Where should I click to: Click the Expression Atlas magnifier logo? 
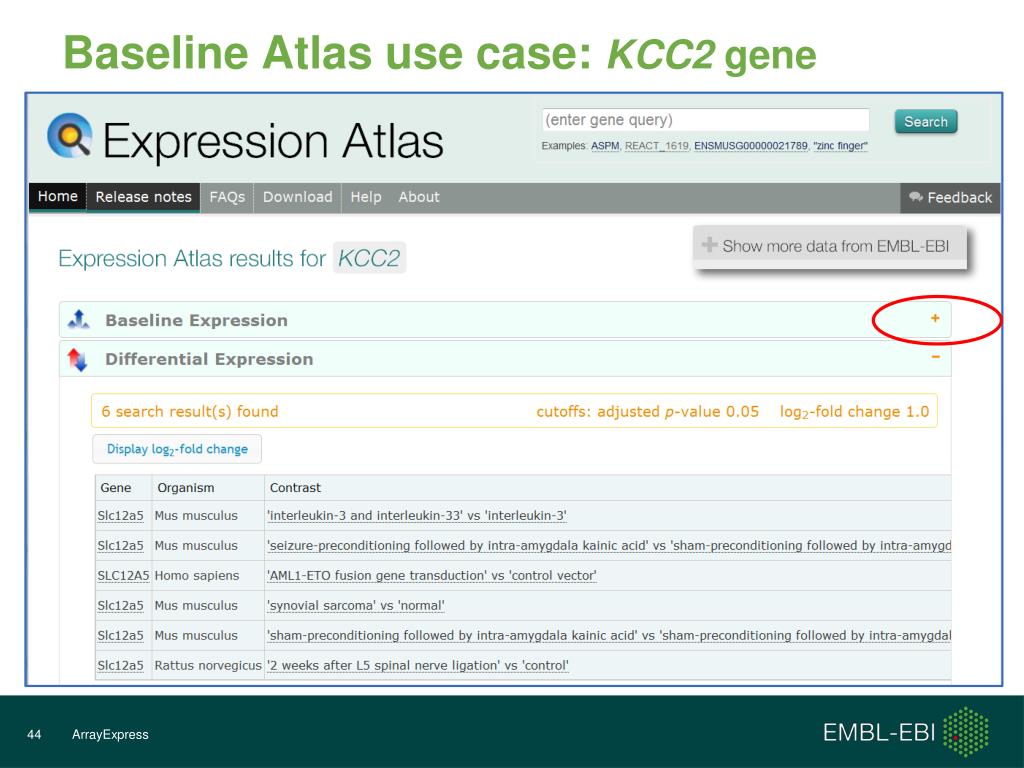tap(70, 136)
